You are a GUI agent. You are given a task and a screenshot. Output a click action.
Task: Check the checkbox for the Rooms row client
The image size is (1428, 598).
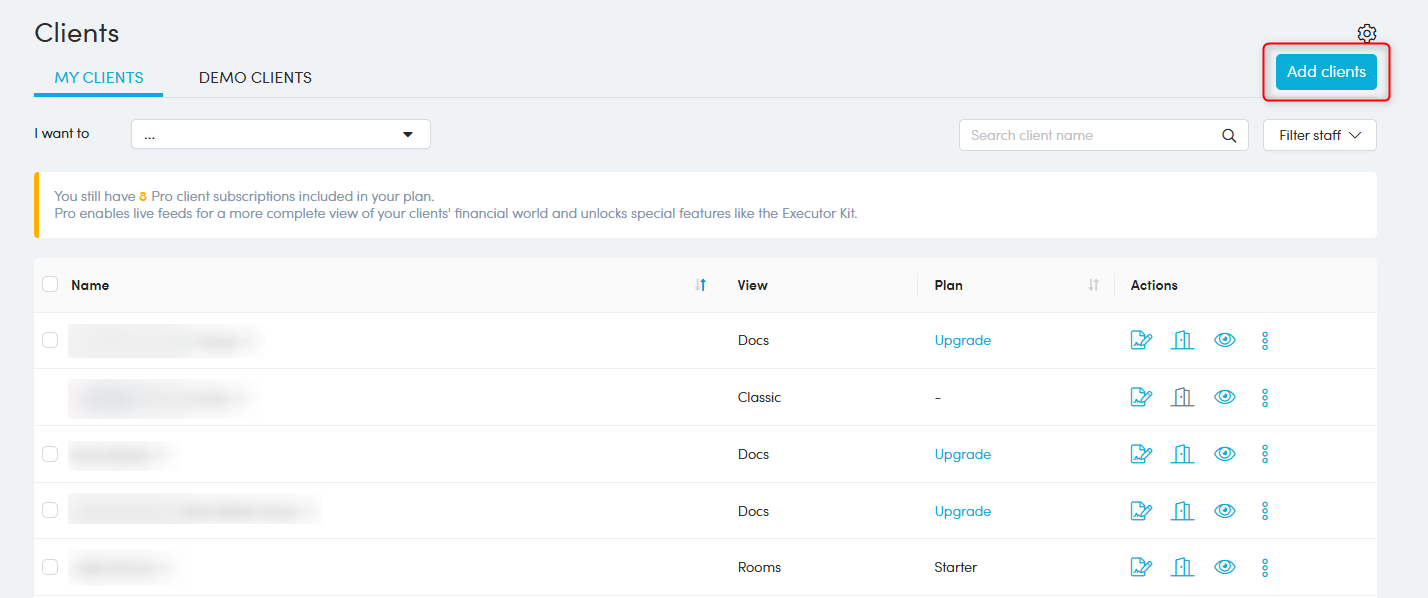point(50,567)
